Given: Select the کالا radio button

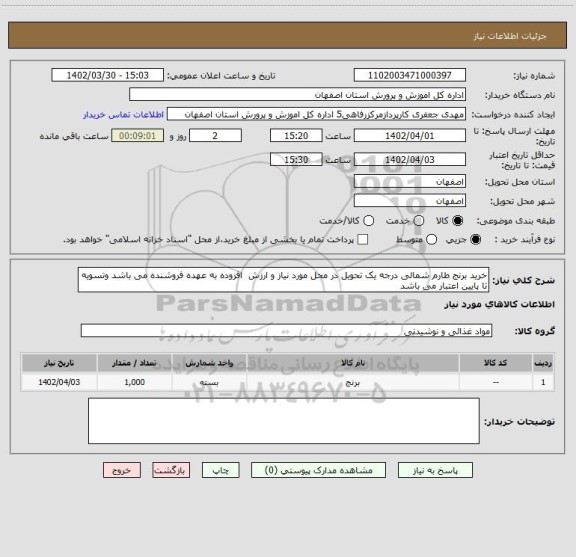Looking at the screenshot, I should (x=458, y=221).
